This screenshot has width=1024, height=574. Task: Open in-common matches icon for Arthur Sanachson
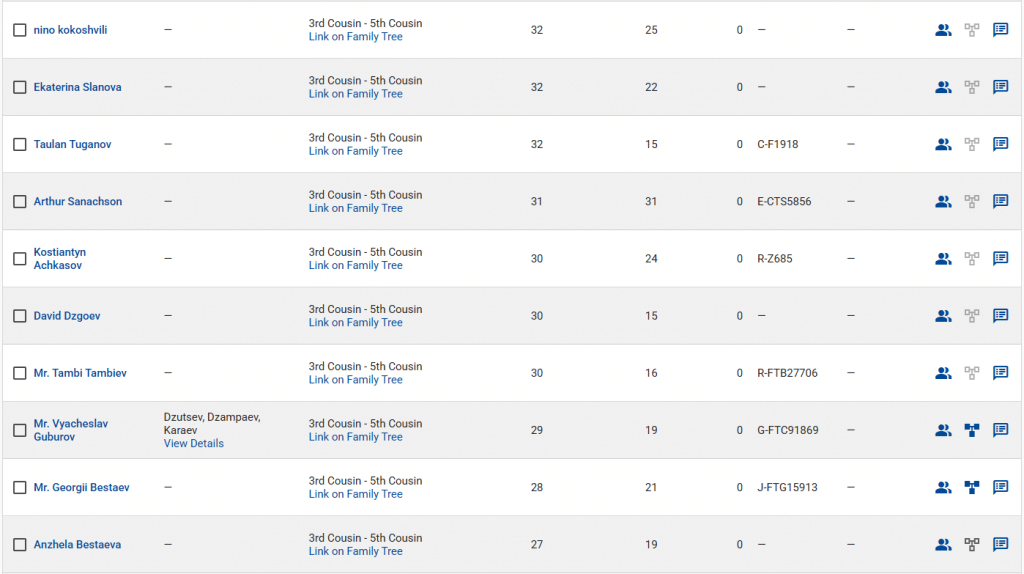(943, 201)
